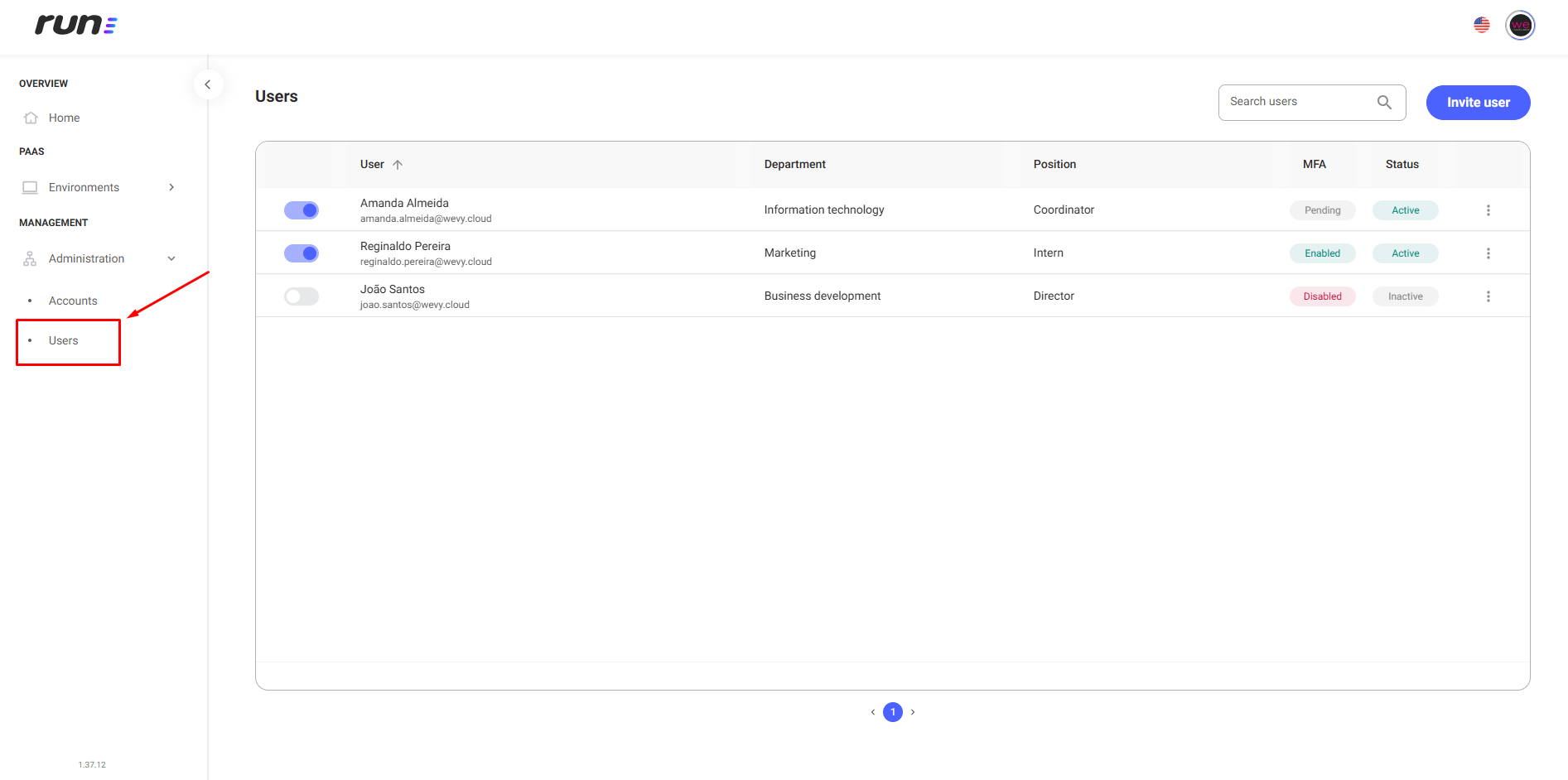
Task: Click Amanda Almeida's Pending MFA badge
Action: pos(1322,210)
